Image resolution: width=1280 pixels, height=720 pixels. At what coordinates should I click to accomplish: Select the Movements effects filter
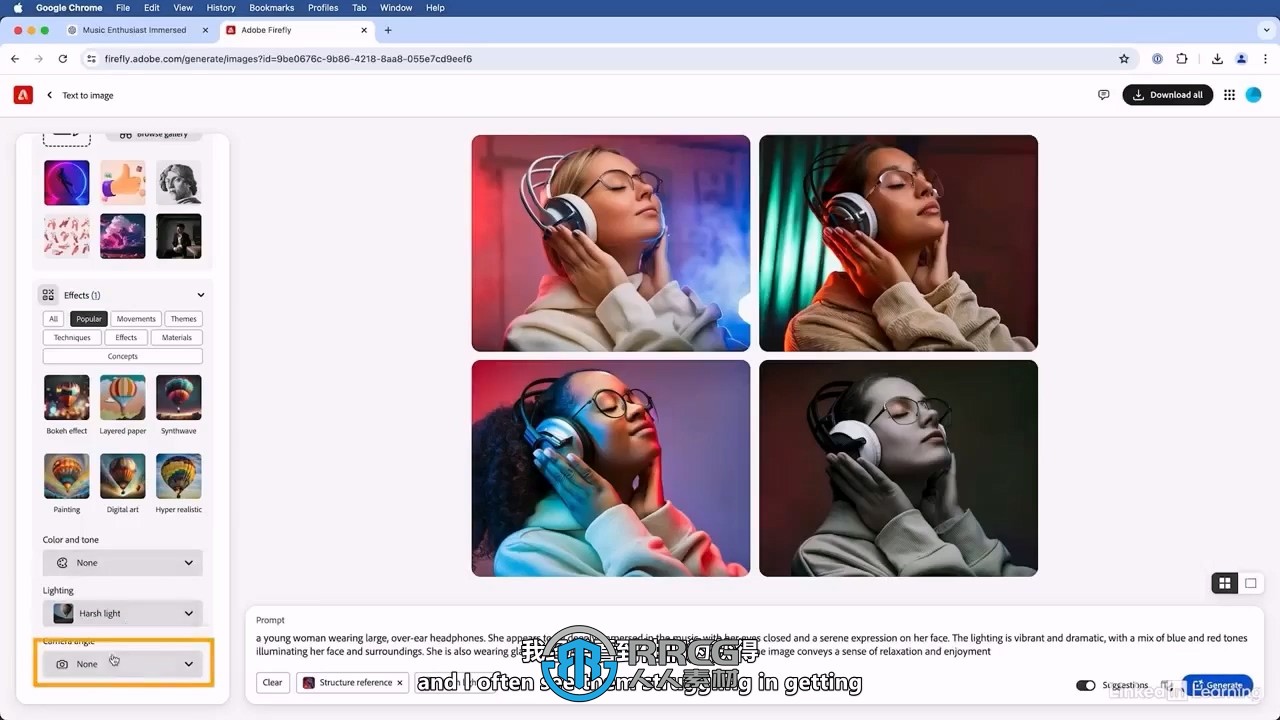(x=136, y=319)
